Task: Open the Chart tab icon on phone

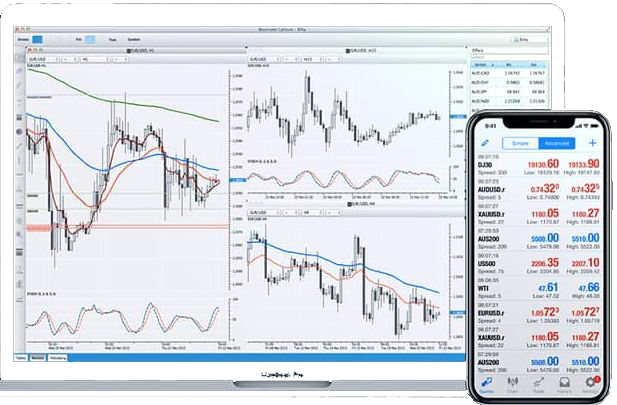Action: [x=512, y=381]
